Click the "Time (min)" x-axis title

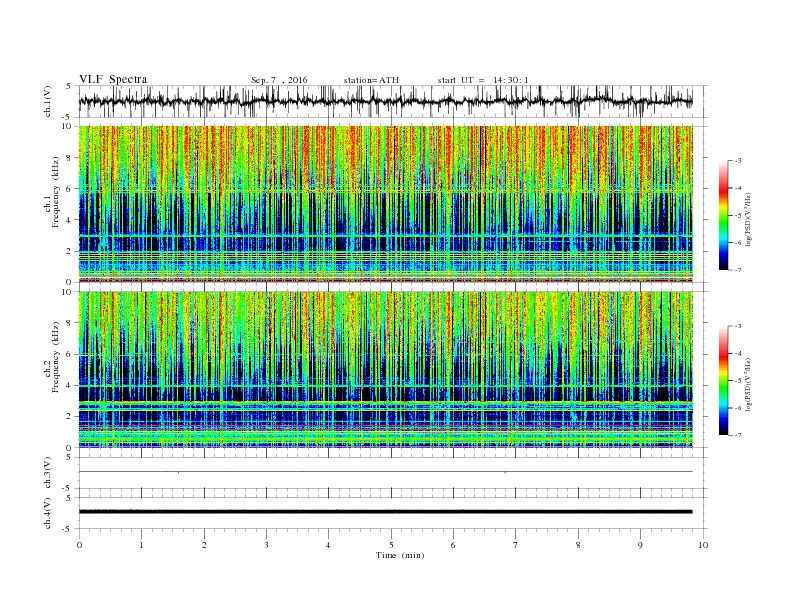tap(400, 555)
